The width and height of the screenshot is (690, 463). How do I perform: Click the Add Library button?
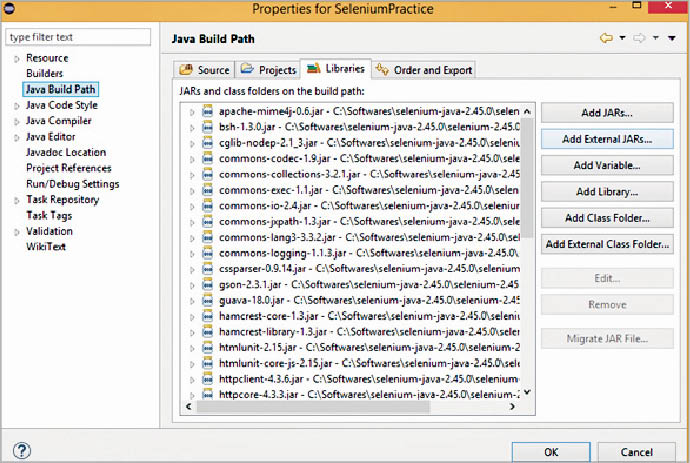coord(607,191)
